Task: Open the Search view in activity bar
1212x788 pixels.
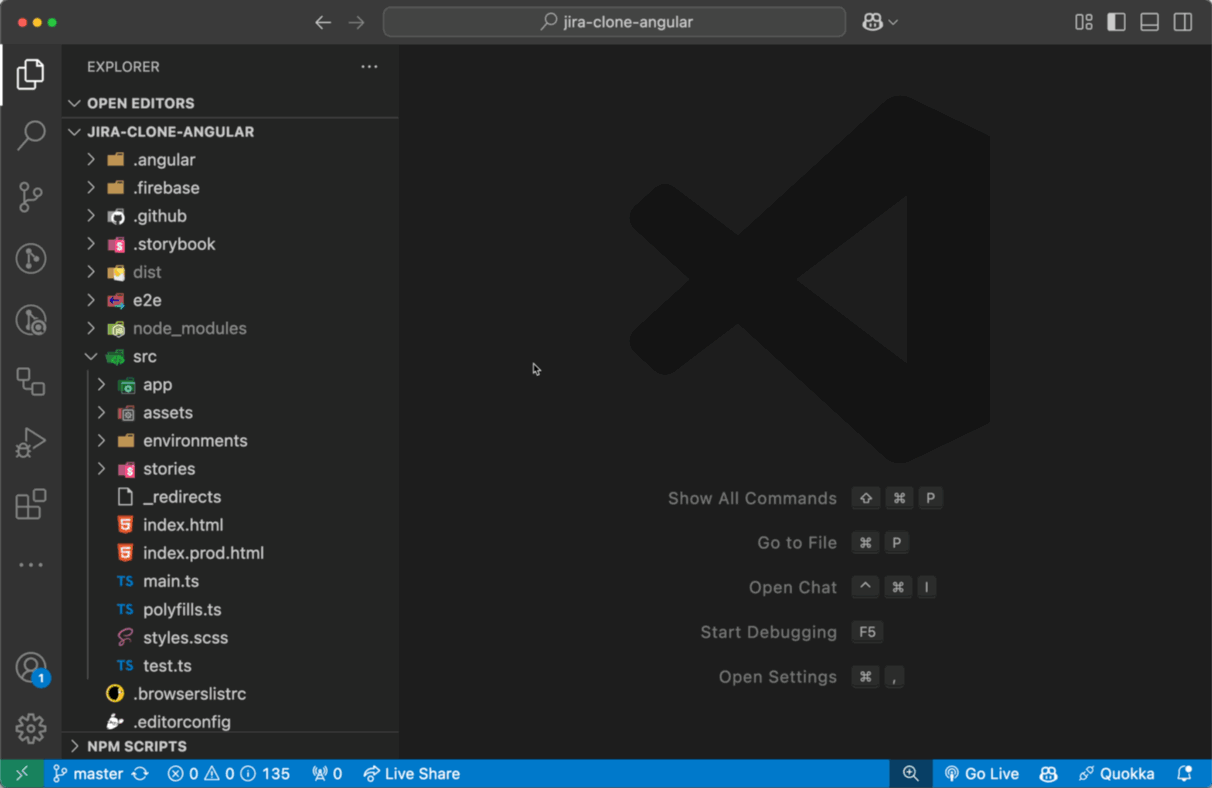Action: pyautogui.click(x=31, y=135)
